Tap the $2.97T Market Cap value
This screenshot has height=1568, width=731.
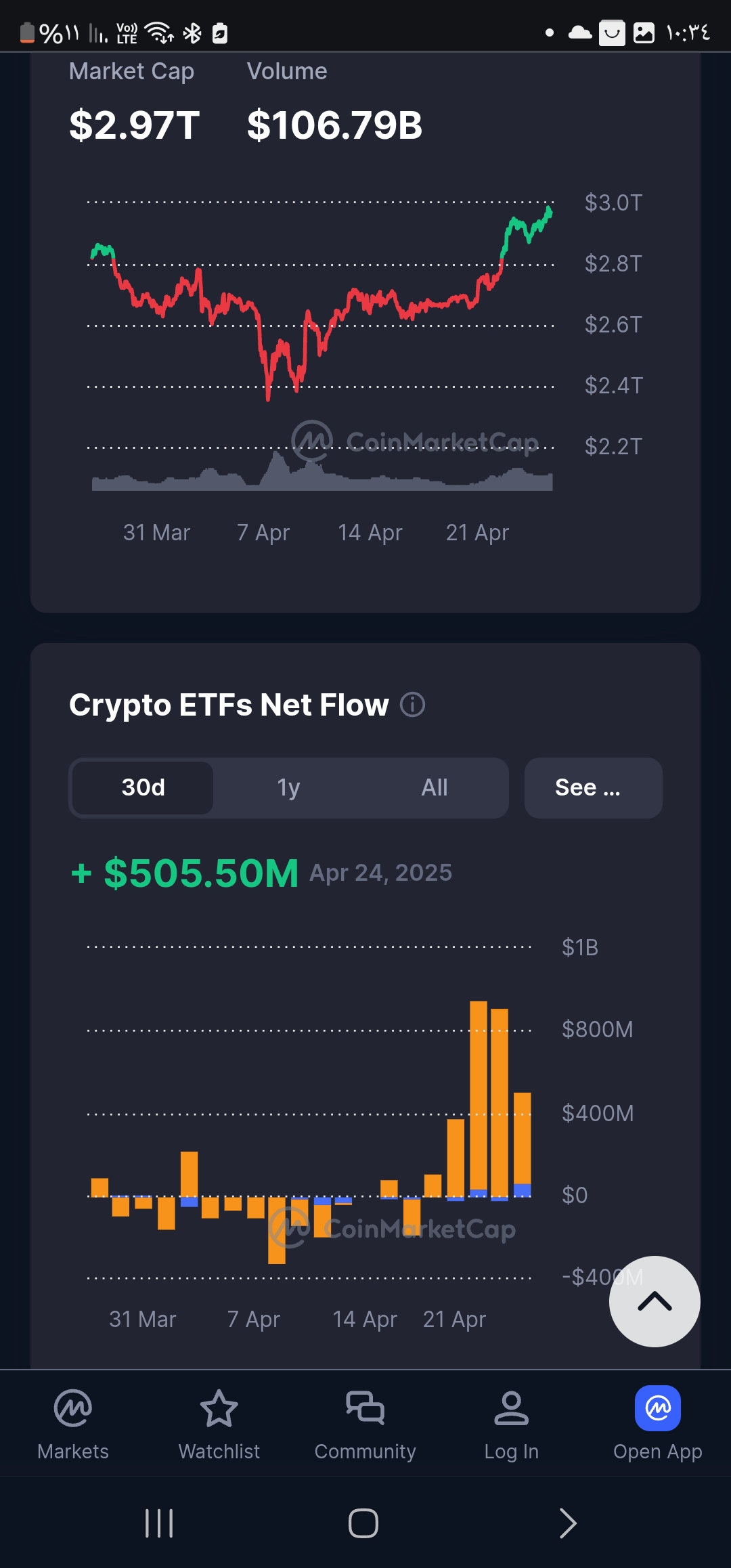click(x=134, y=125)
